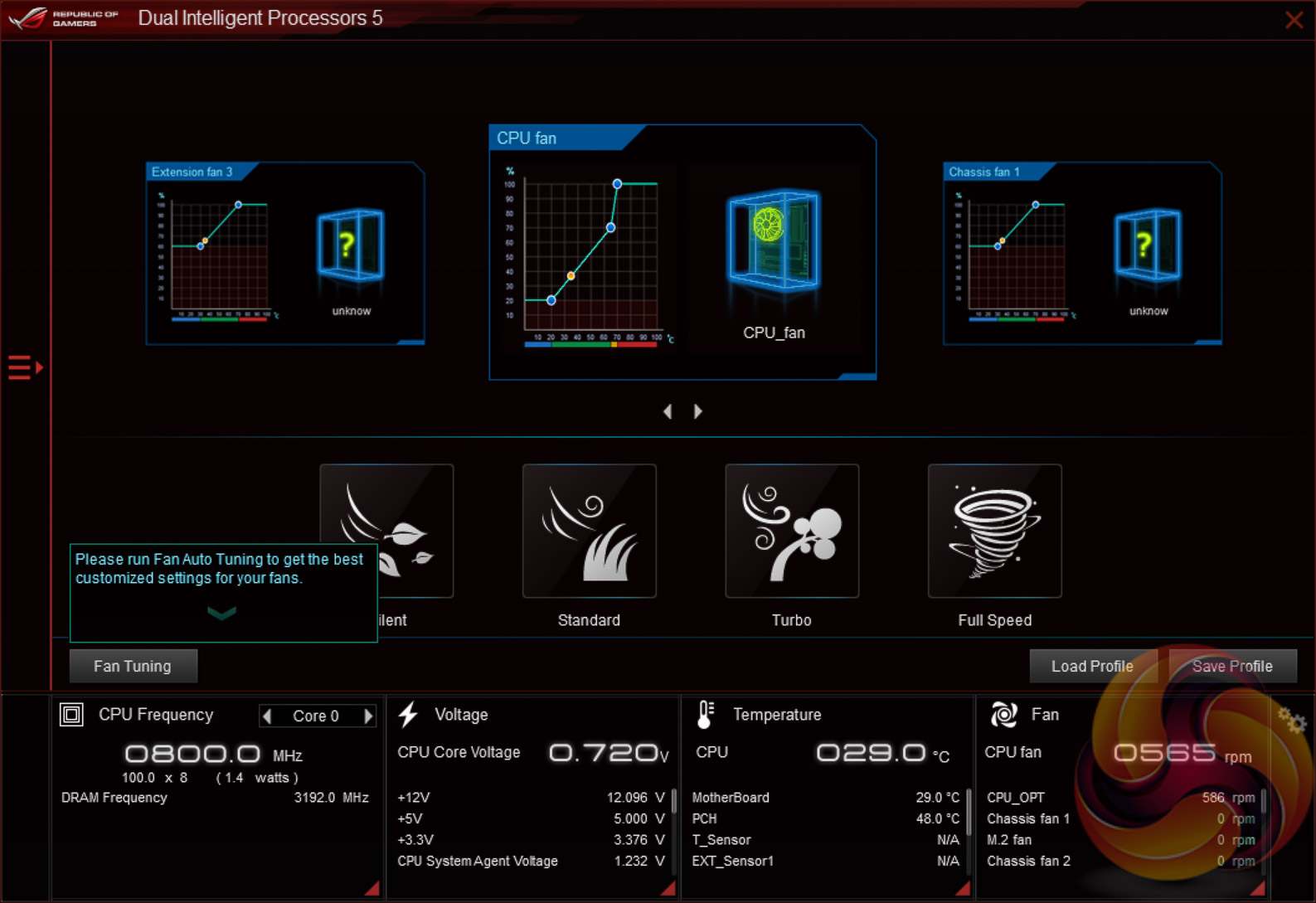Open the Chassis fan 1 curve graph
Image resolution: width=1316 pixels, height=903 pixels.
[1015, 257]
